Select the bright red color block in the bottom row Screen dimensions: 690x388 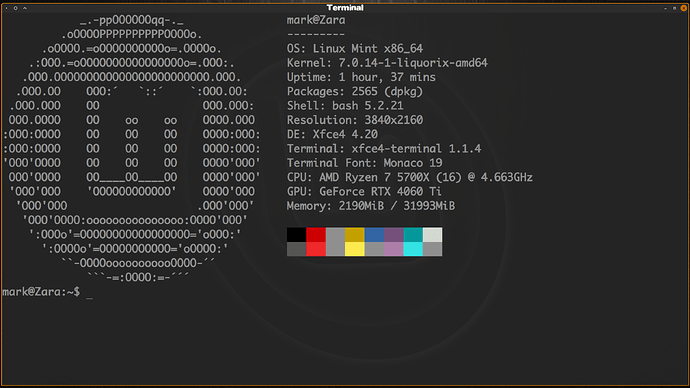pyautogui.click(x=316, y=249)
